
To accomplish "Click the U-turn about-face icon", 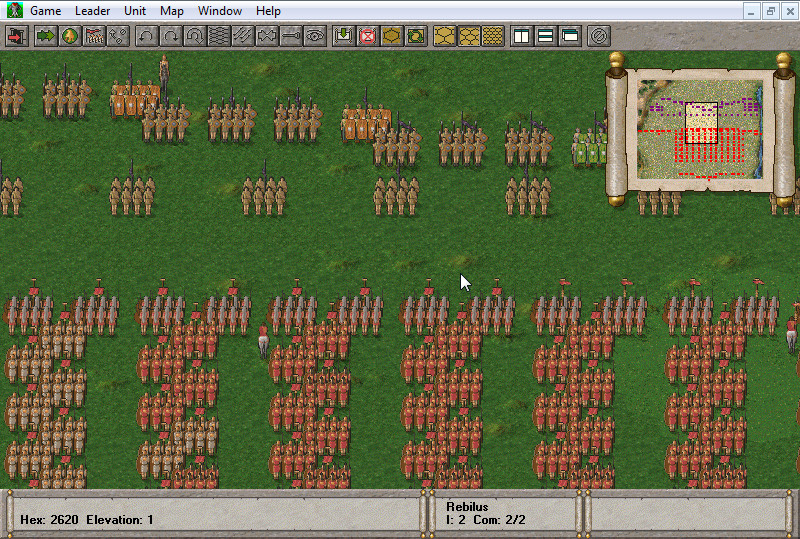I will click(x=195, y=36).
